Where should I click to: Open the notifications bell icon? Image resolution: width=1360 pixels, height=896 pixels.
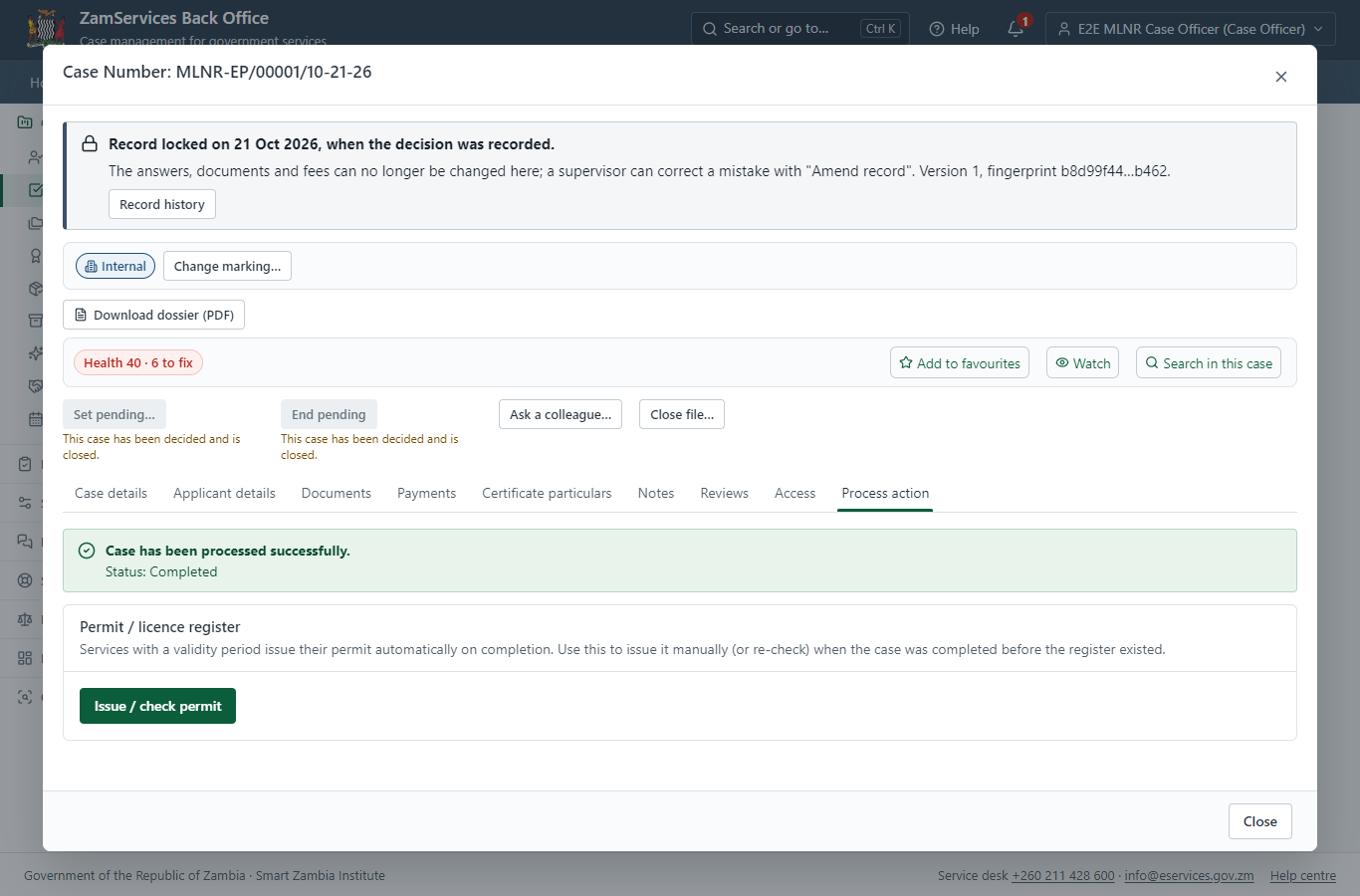point(1016,29)
